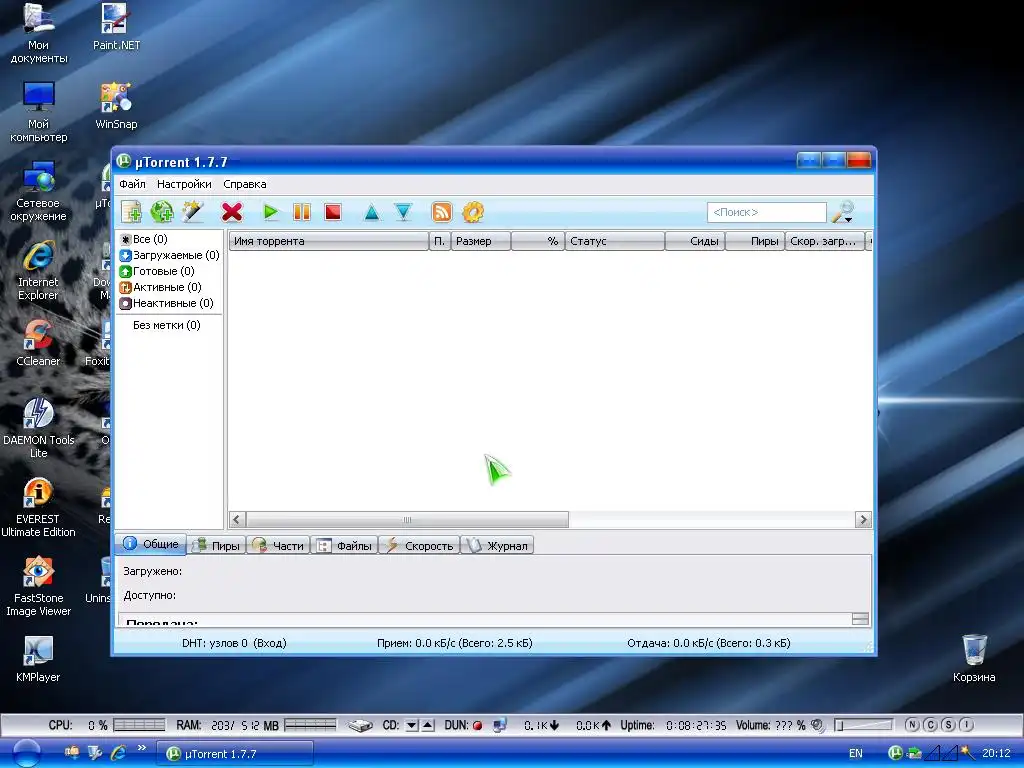
Task: Add a new torrent file from toolbar
Action: (x=131, y=212)
